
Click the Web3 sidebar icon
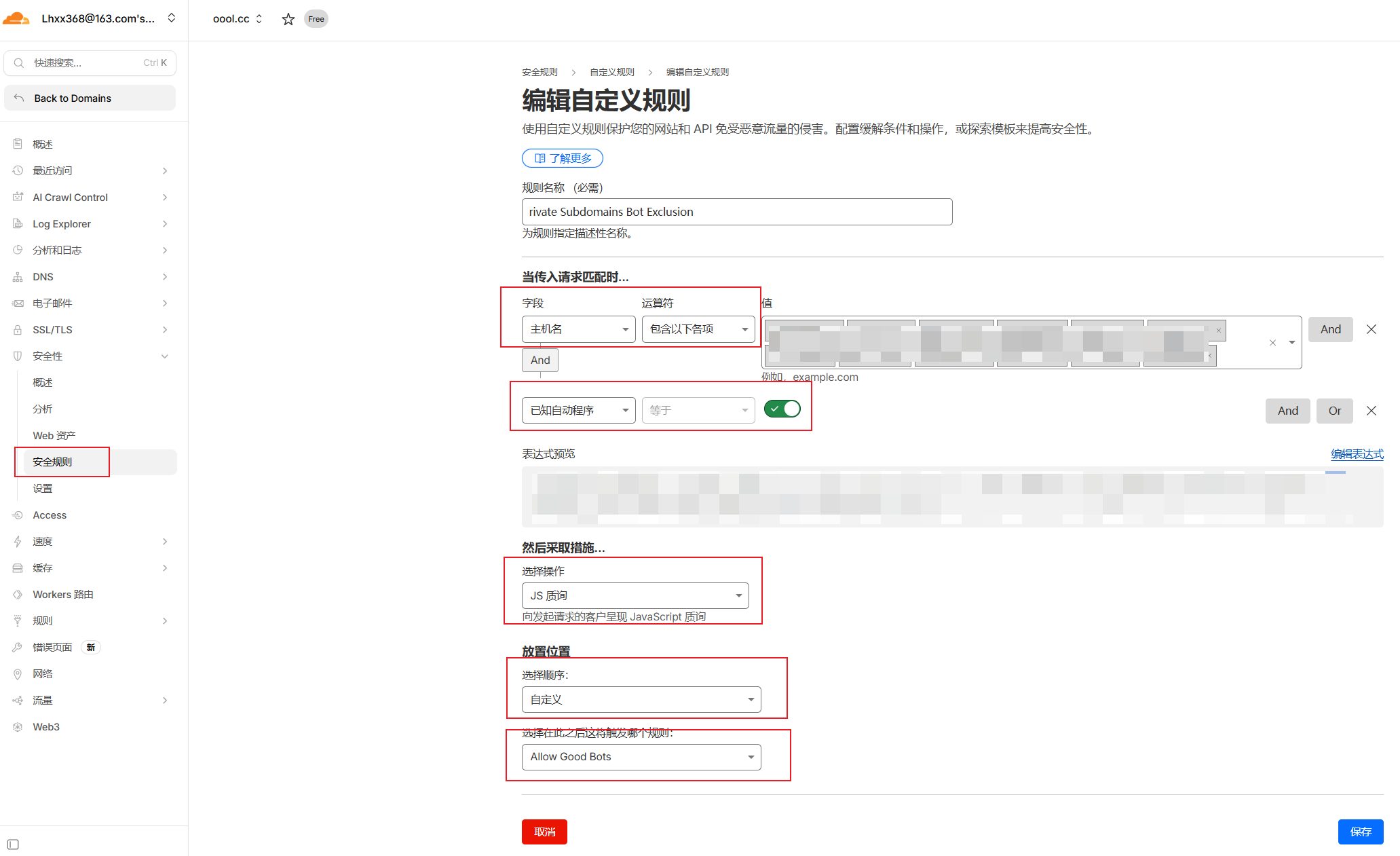point(18,726)
